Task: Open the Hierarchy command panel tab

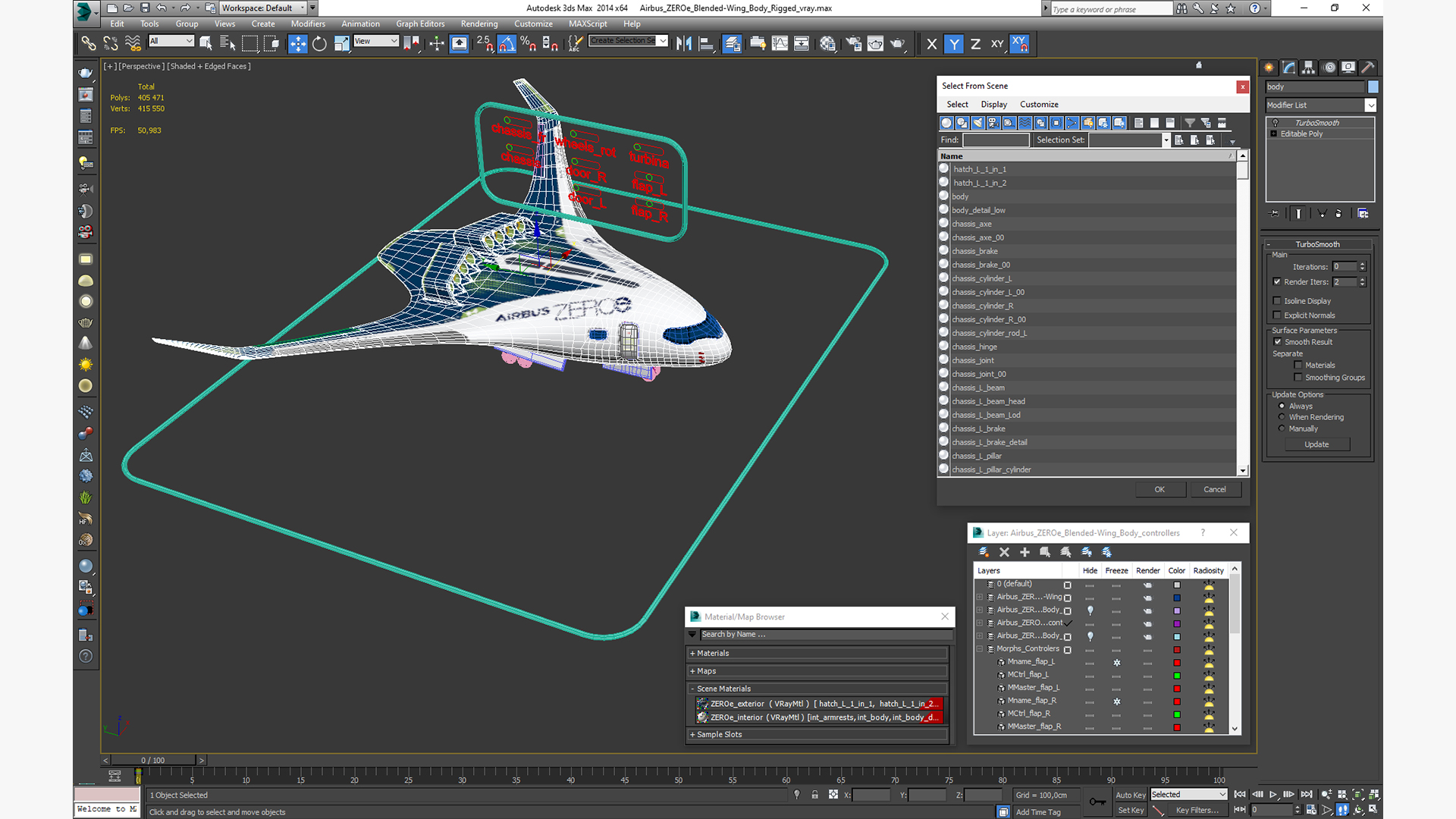Action: tap(1309, 67)
